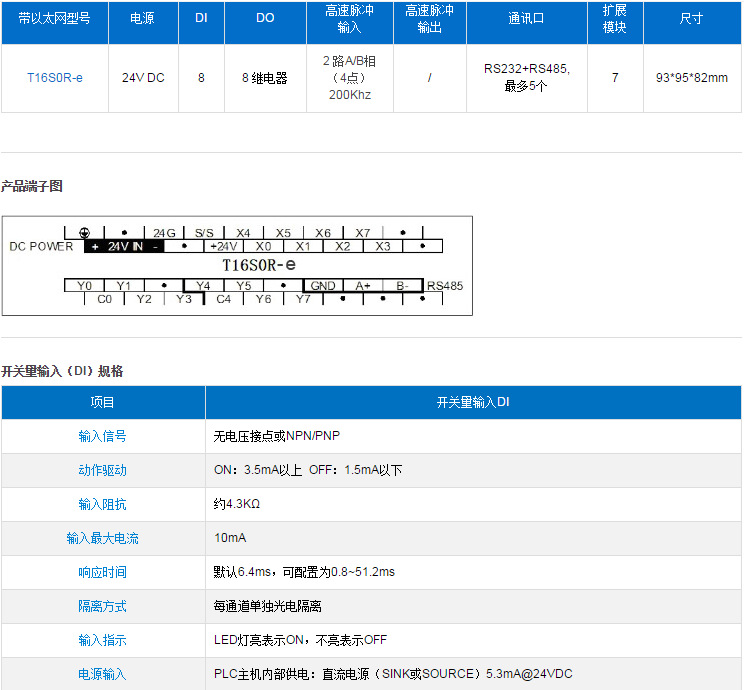Screen dimensions: 744x690
Task: Click the 输入最大电流 row label
Action: tap(102, 538)
